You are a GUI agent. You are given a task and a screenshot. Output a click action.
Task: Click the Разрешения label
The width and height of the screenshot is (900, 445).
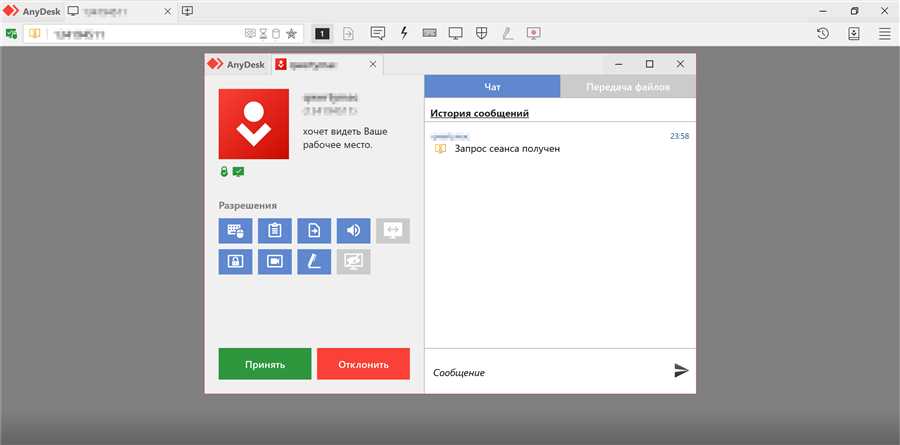tap(247, 205)
